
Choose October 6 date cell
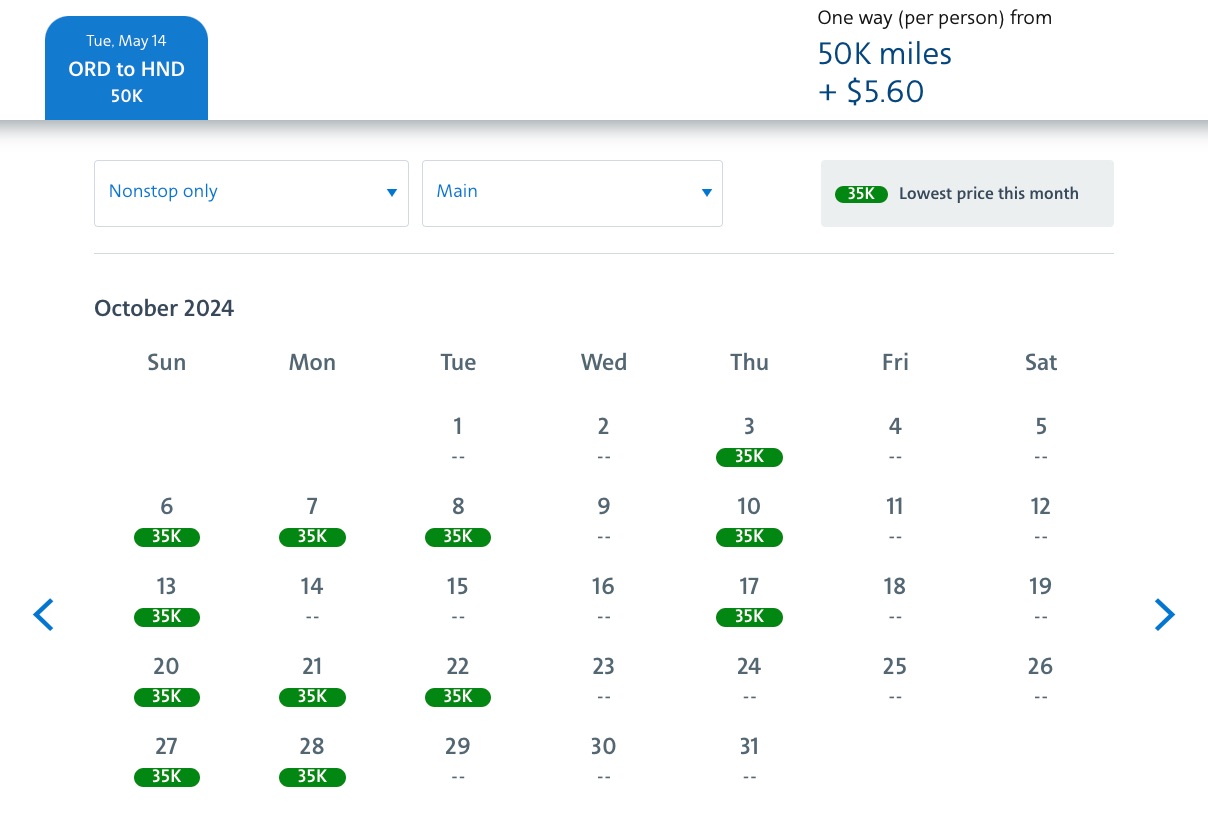(x=167, y=521)
